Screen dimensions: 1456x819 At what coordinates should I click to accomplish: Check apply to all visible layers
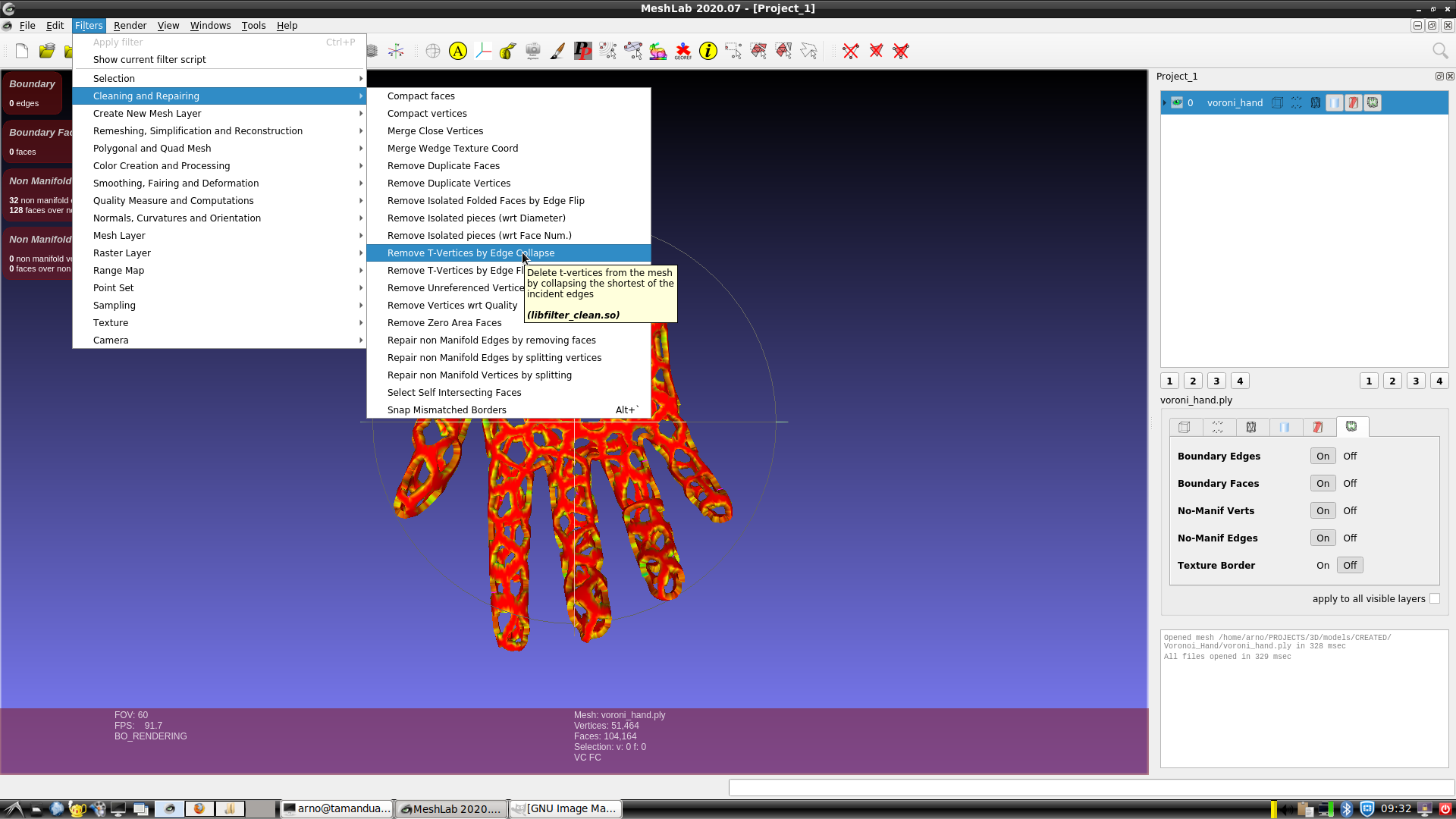[1435, 598]
